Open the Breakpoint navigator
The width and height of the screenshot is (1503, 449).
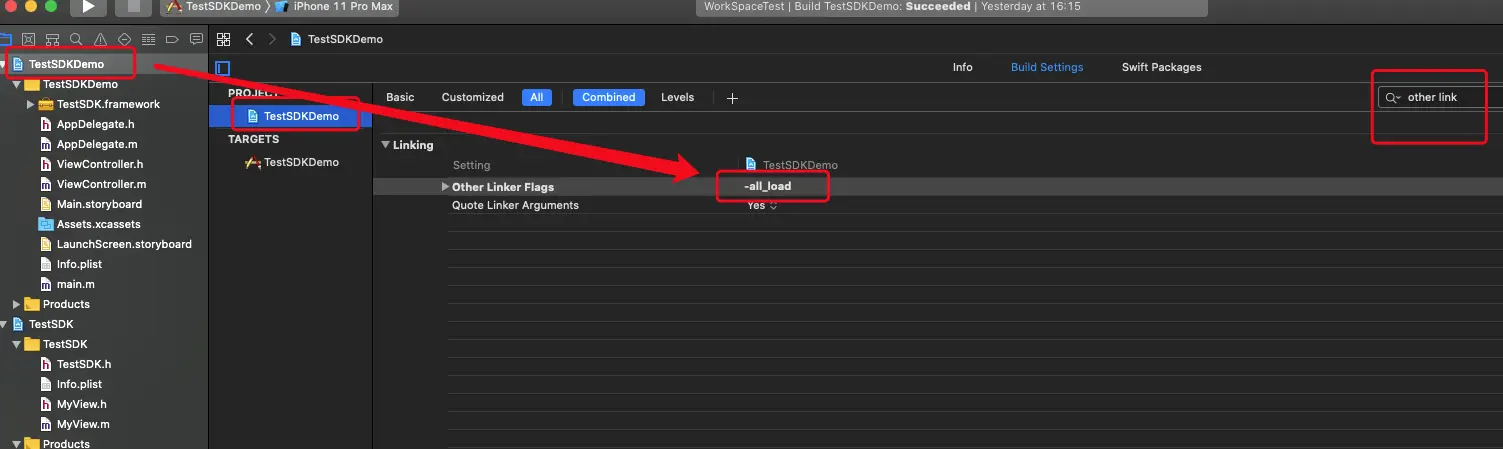point(172,39)
